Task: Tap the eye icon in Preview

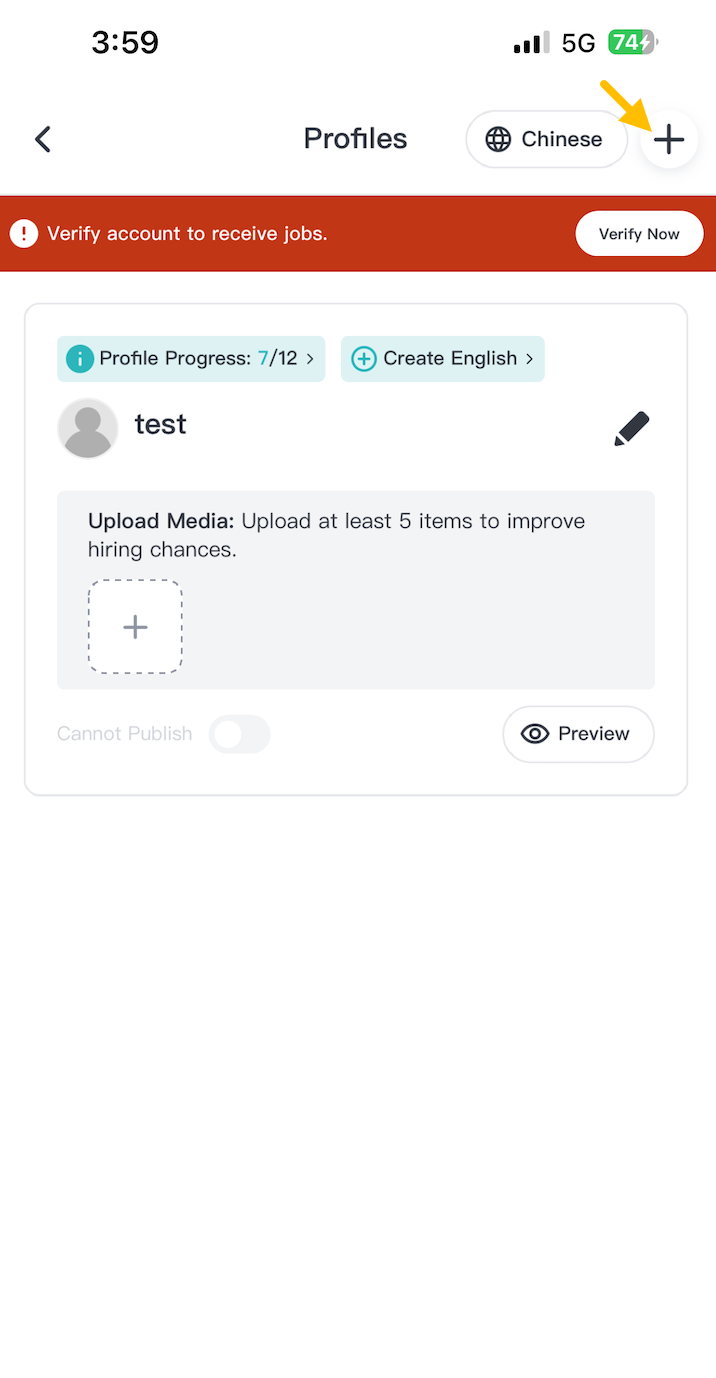Action: [x=536, y=734]
